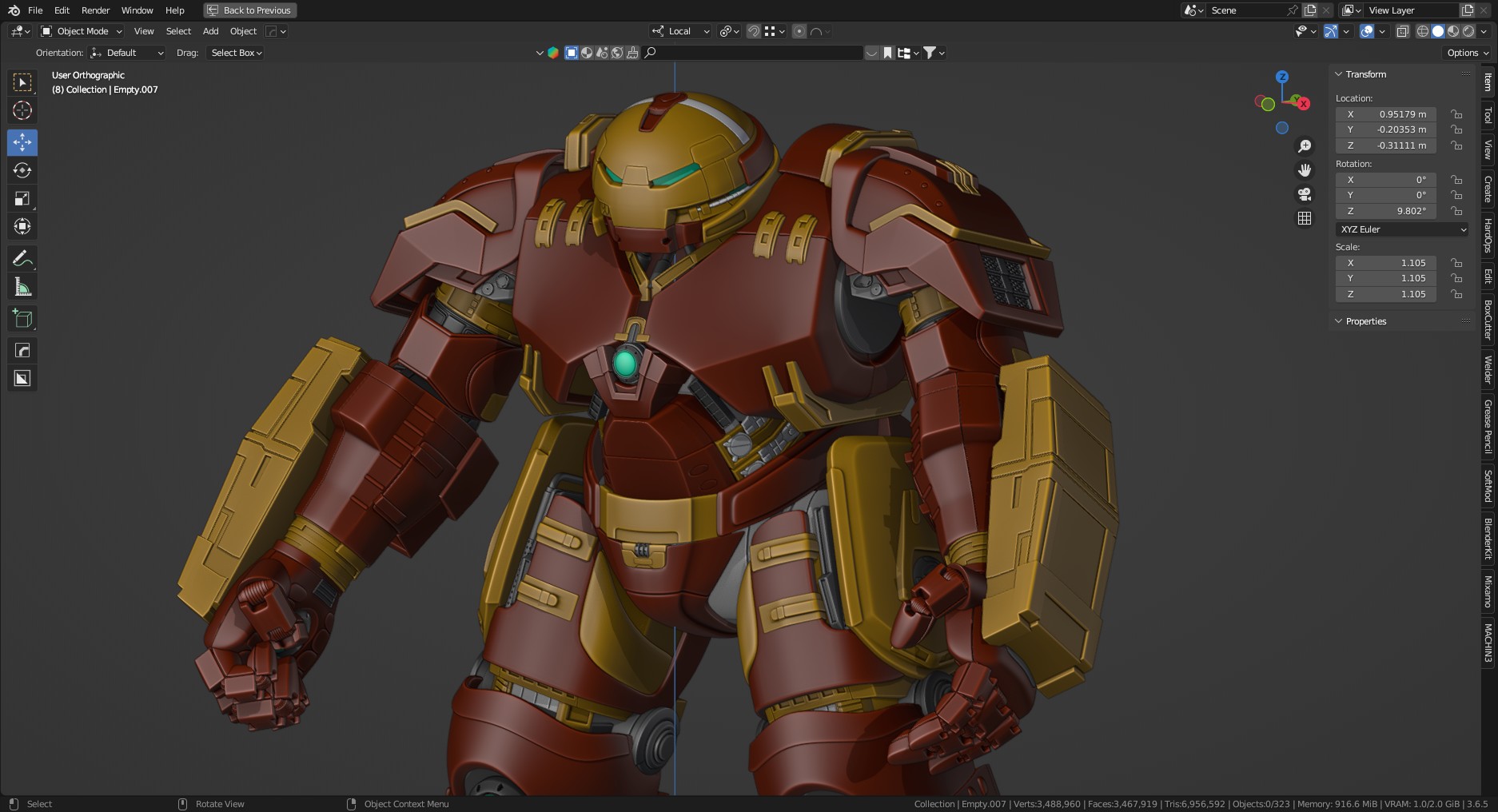Click the zoom magnifier viewport gizmo

[1305, 146]
